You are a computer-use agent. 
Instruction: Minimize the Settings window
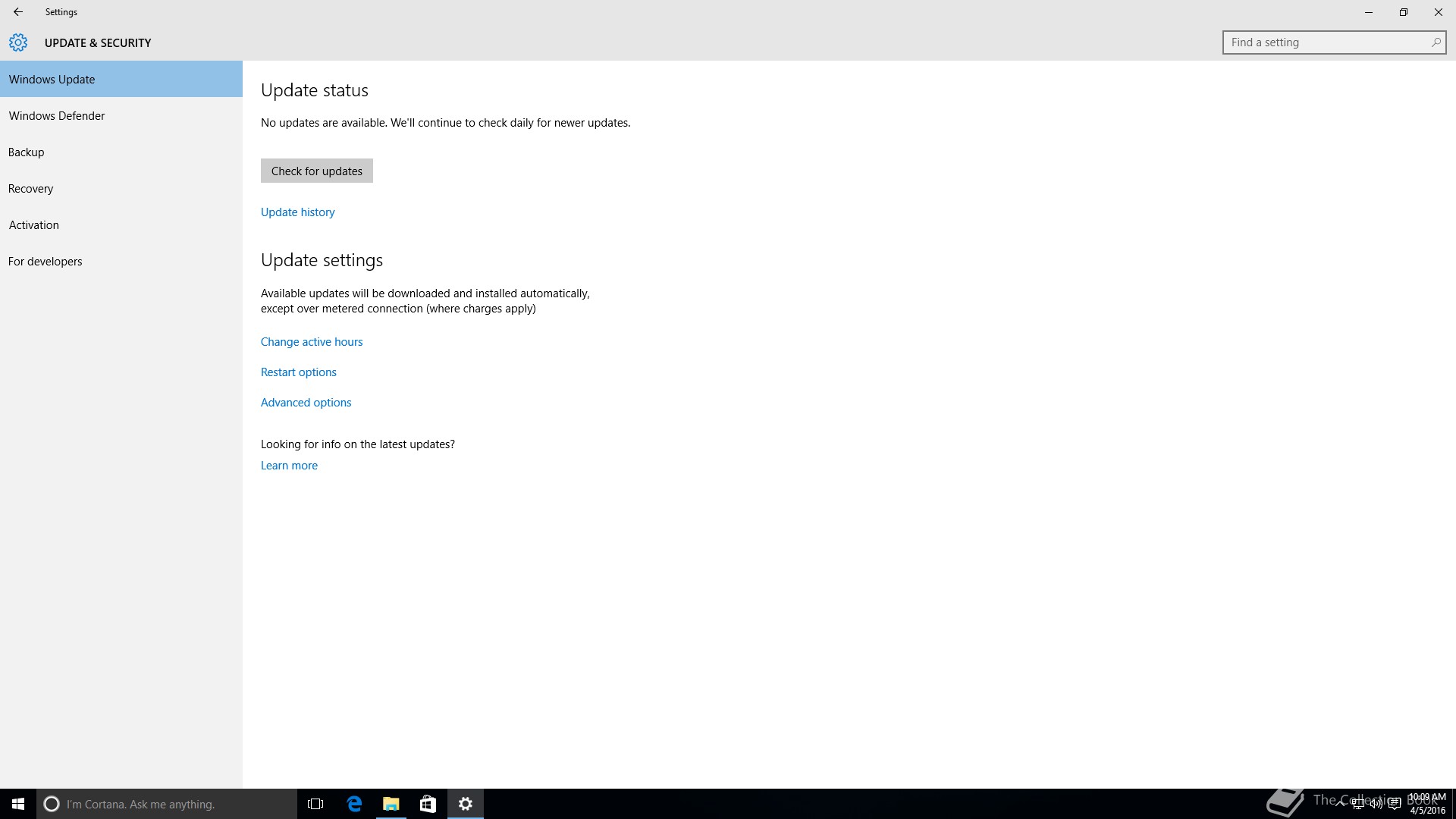(x=1369, y=12)
